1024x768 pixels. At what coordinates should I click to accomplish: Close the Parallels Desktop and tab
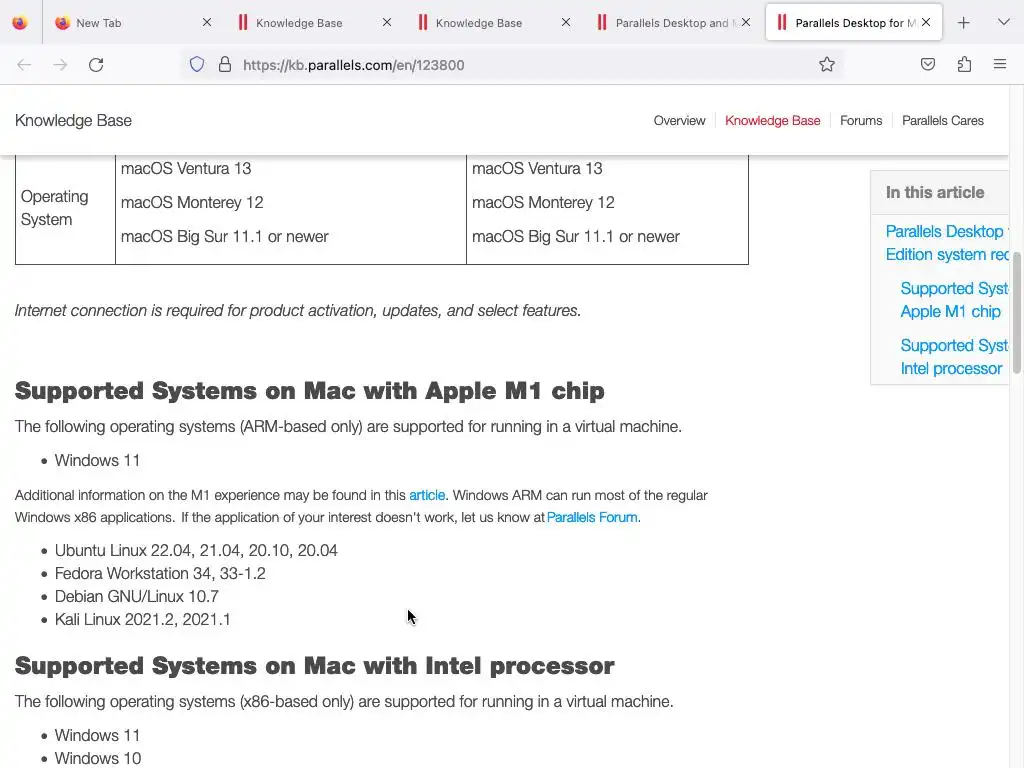[x=746, y=22]
